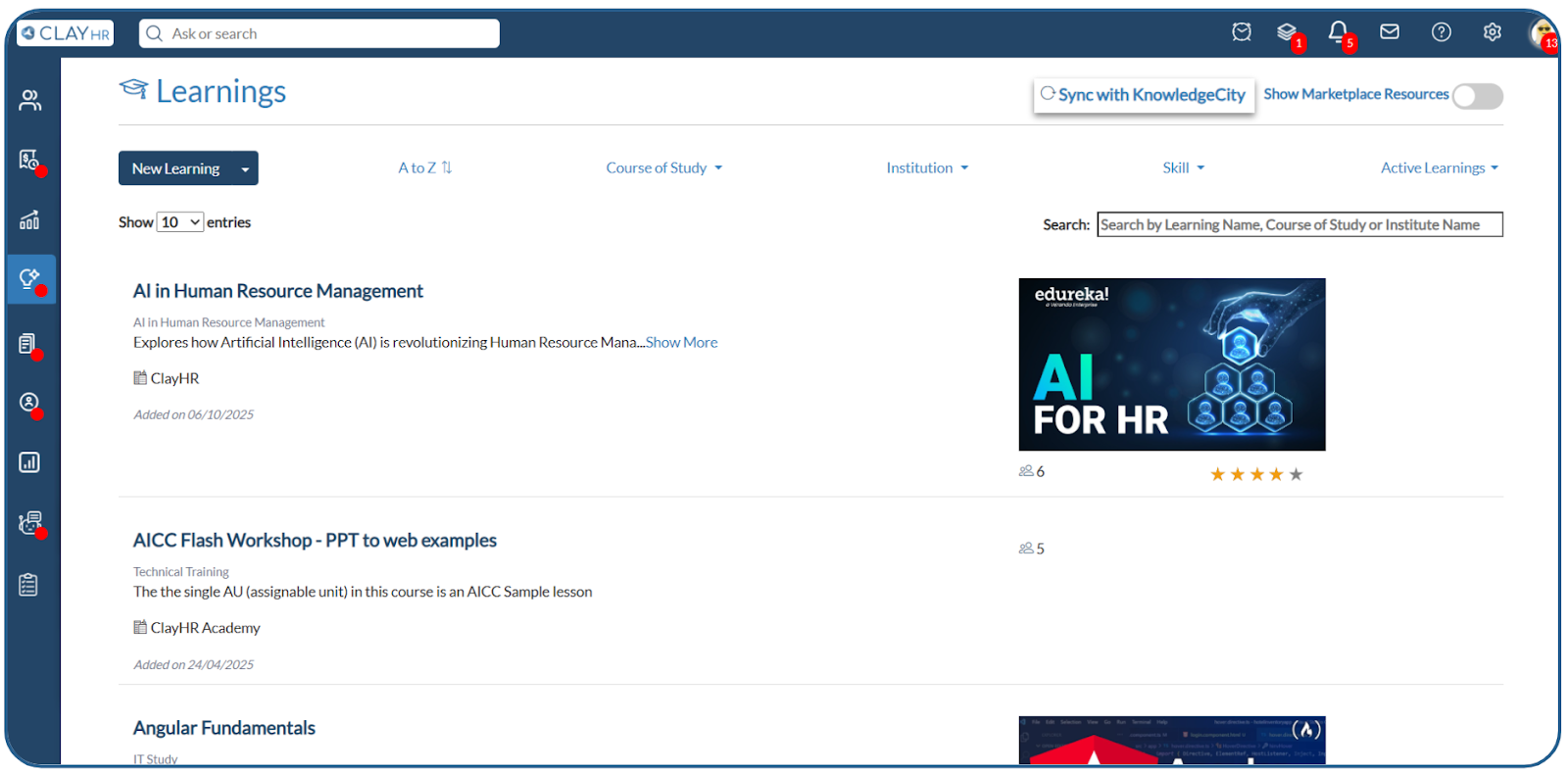Open the Show entries count select
Viewport: 1568px width, 771px height.
(x=180, y=222)
